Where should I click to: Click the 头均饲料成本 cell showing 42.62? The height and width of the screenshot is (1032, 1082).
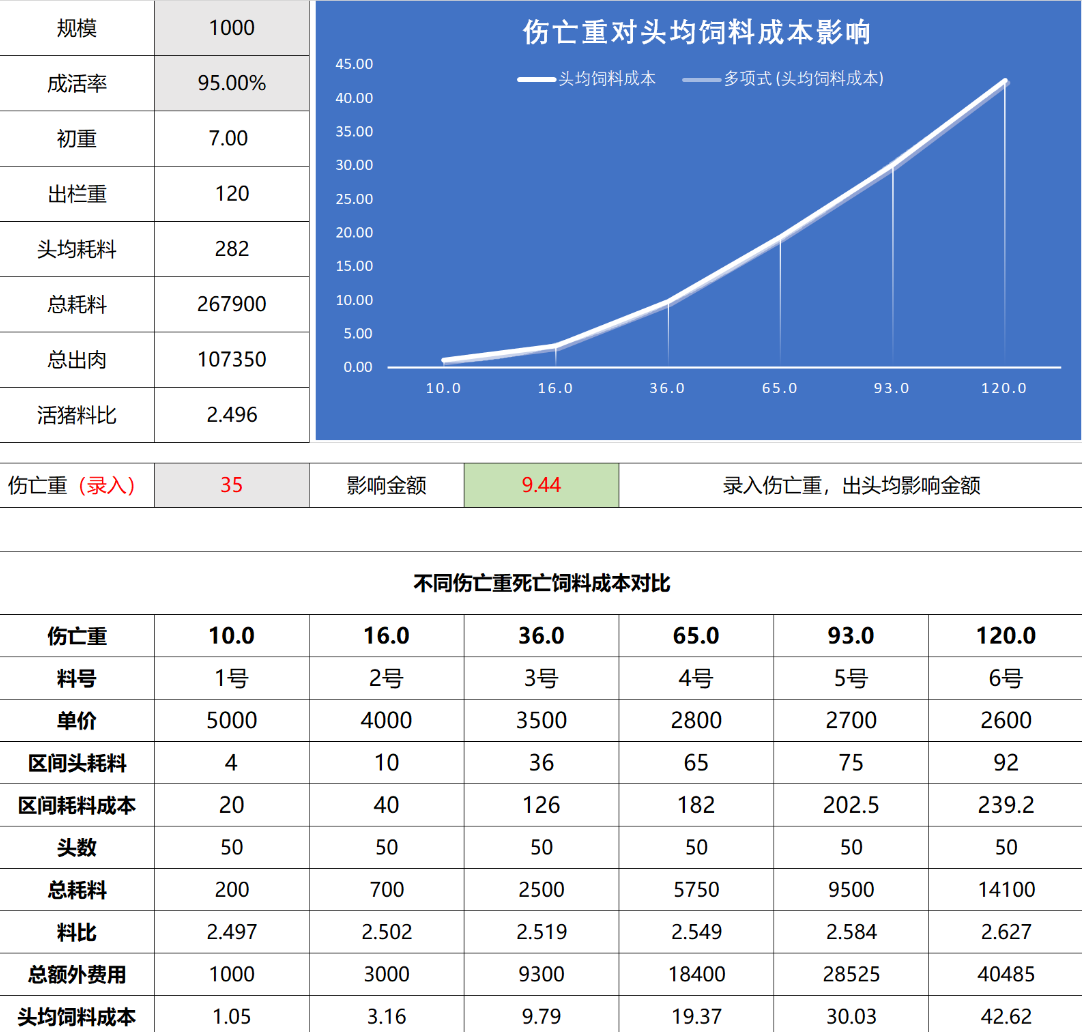point(1006,1016)
